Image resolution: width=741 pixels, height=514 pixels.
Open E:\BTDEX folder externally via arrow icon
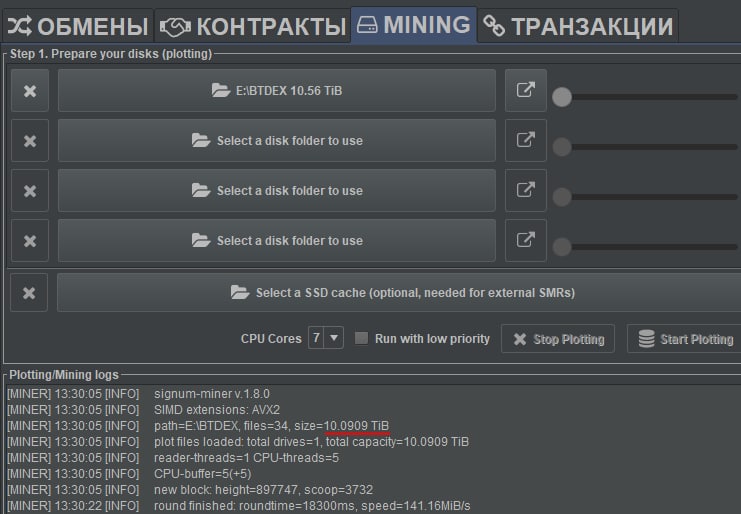[526, 90]
